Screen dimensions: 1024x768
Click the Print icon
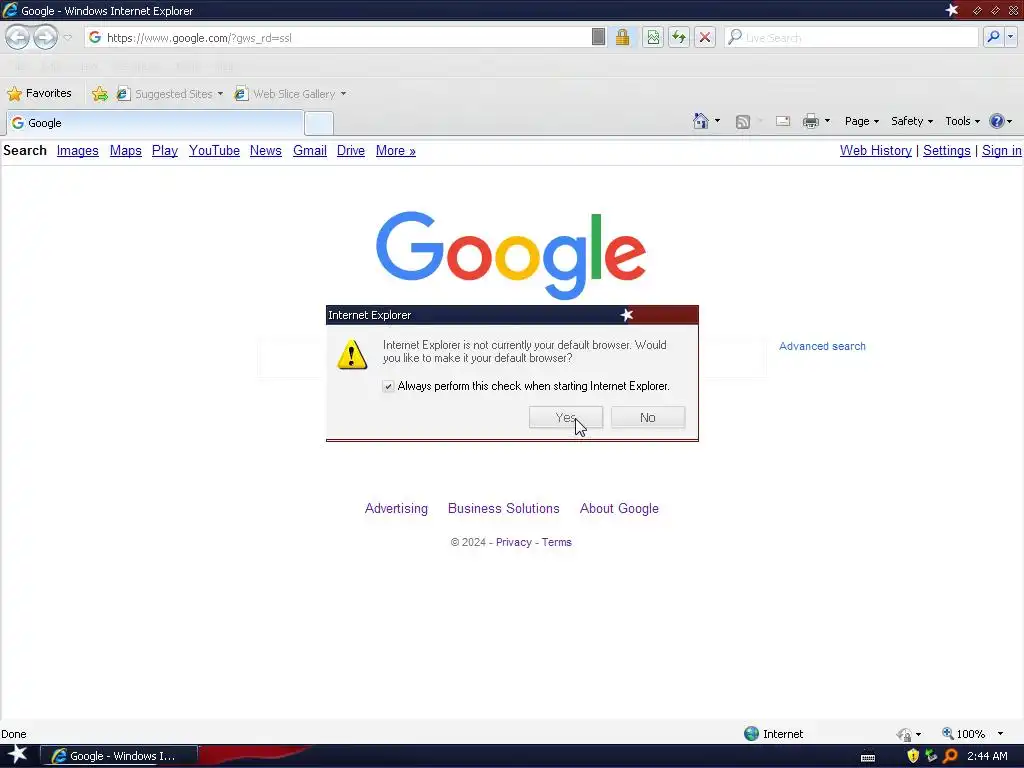810,121
